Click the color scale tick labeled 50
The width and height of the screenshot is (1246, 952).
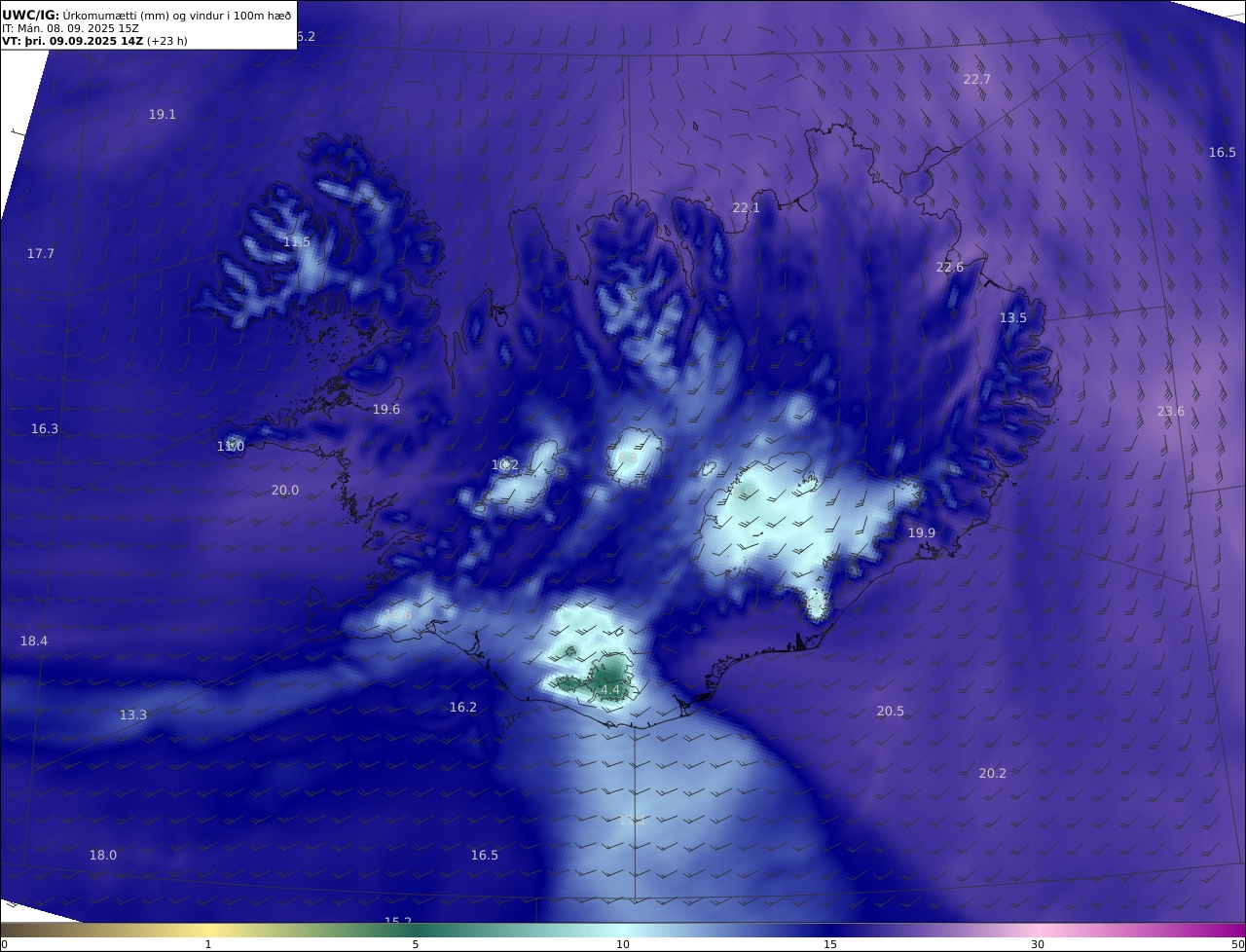point(1238,944)
